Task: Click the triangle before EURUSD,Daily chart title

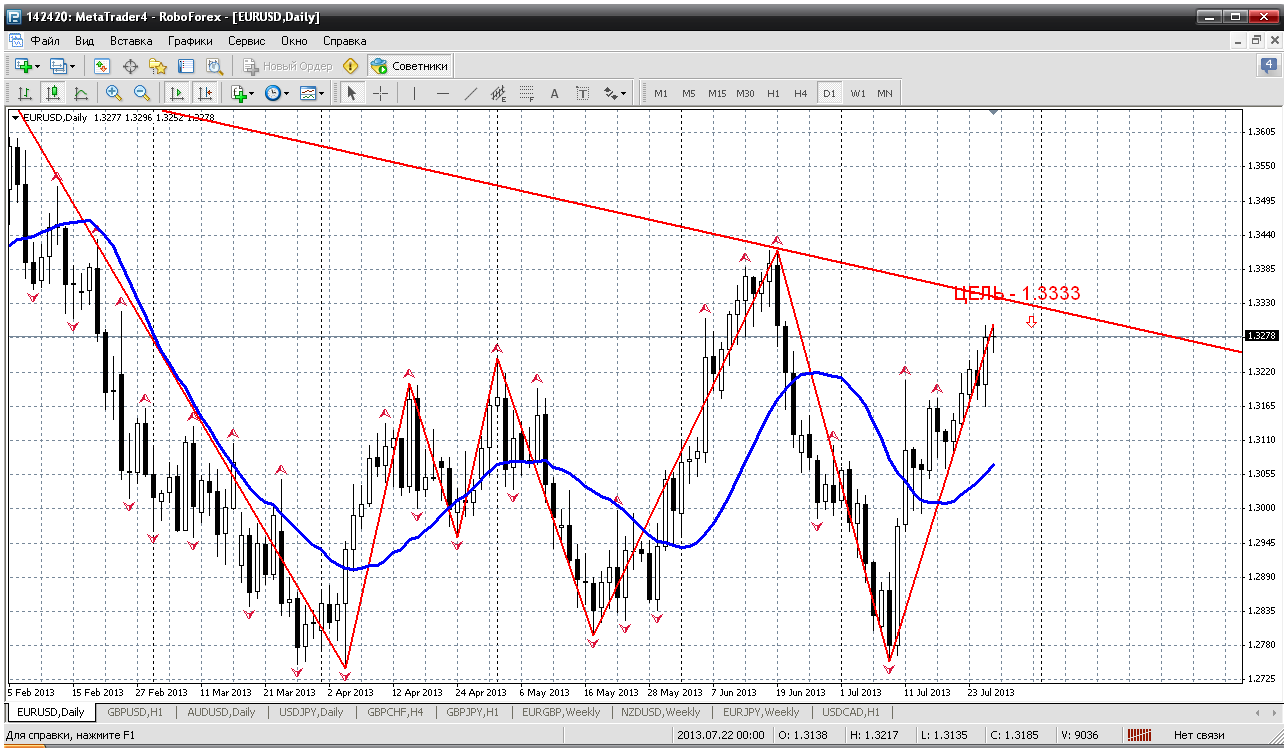Action: 15,118
